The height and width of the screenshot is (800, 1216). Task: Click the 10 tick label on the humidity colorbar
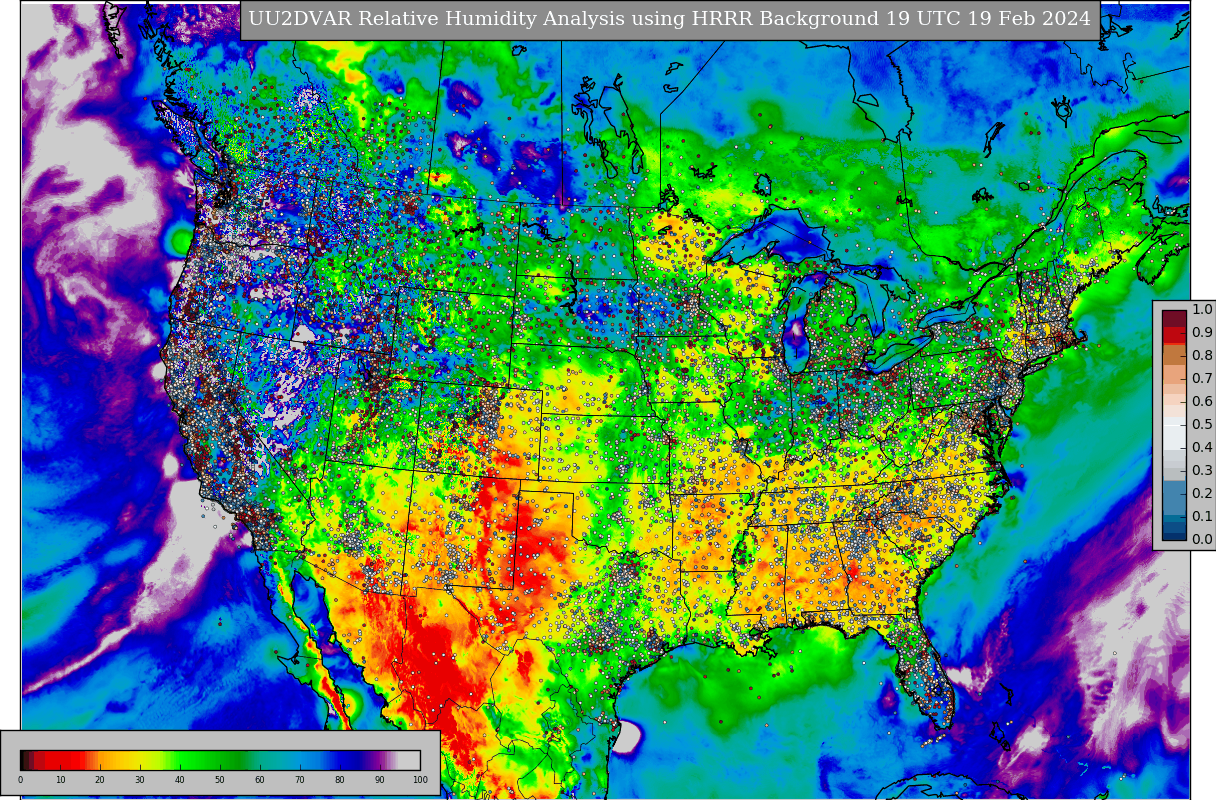(60, 780)
